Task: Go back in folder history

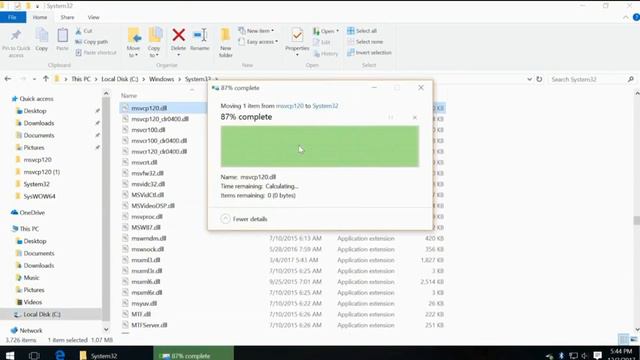Action: tap(8, 79)
